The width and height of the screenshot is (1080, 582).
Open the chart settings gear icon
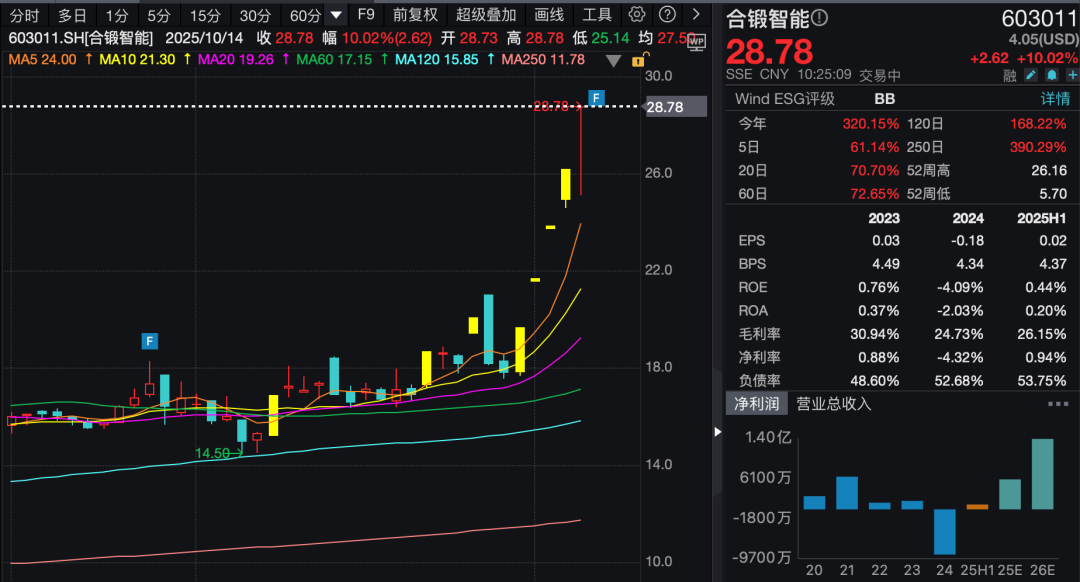coord(638,15)
